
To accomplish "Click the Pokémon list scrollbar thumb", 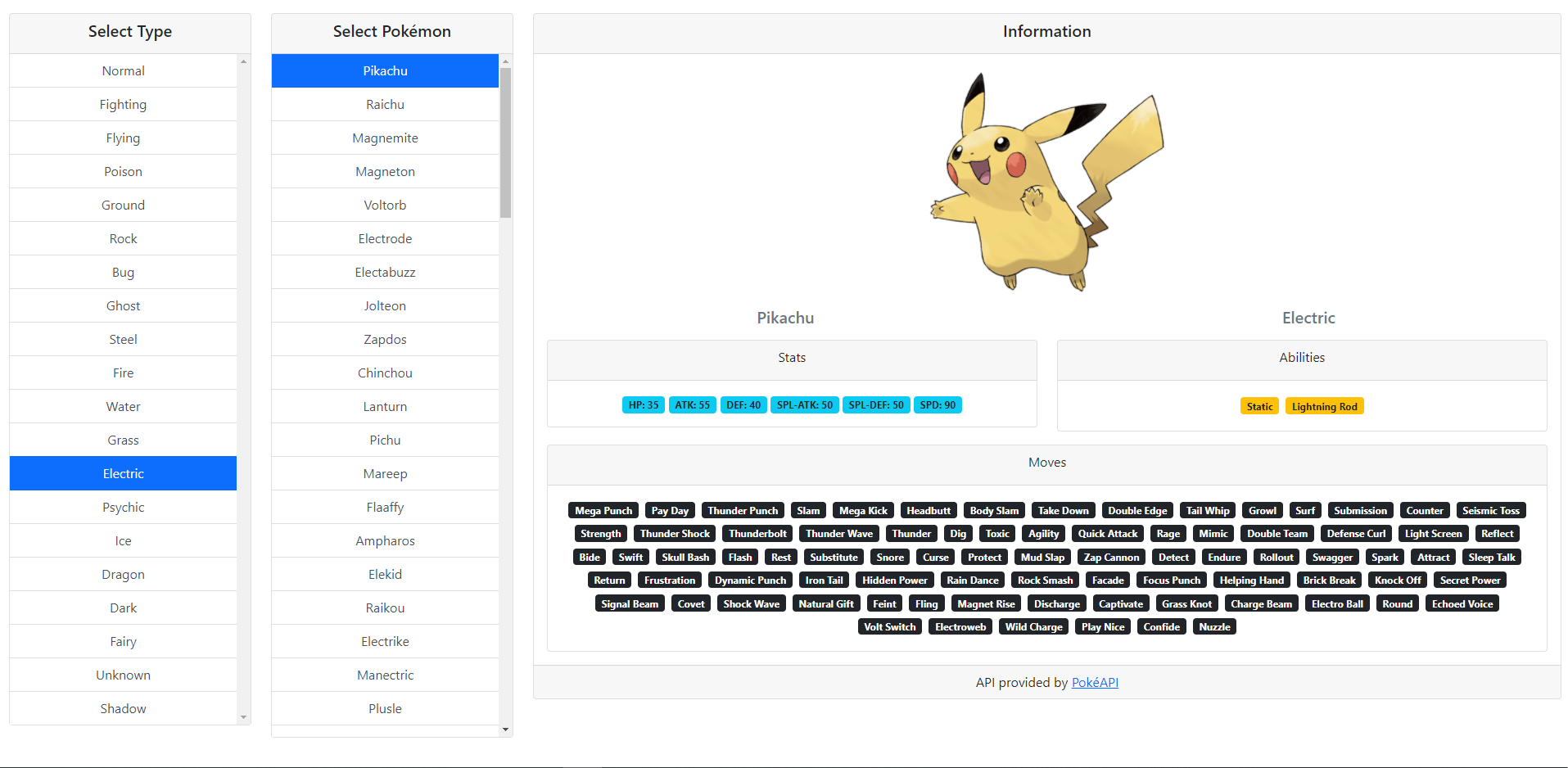I will (x=505, y=142).
